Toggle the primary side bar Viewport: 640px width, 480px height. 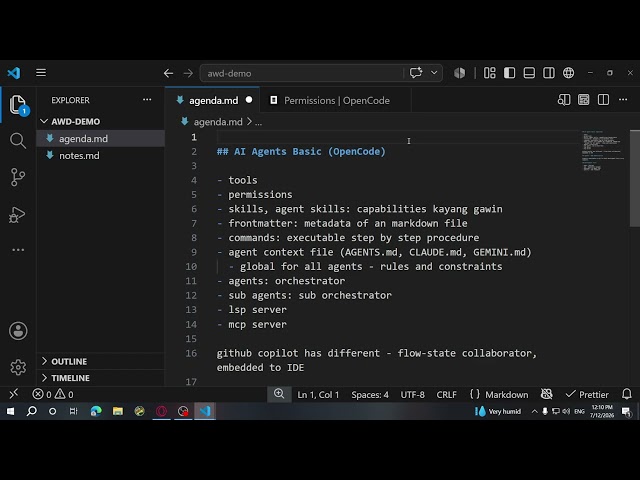(509, 73)
